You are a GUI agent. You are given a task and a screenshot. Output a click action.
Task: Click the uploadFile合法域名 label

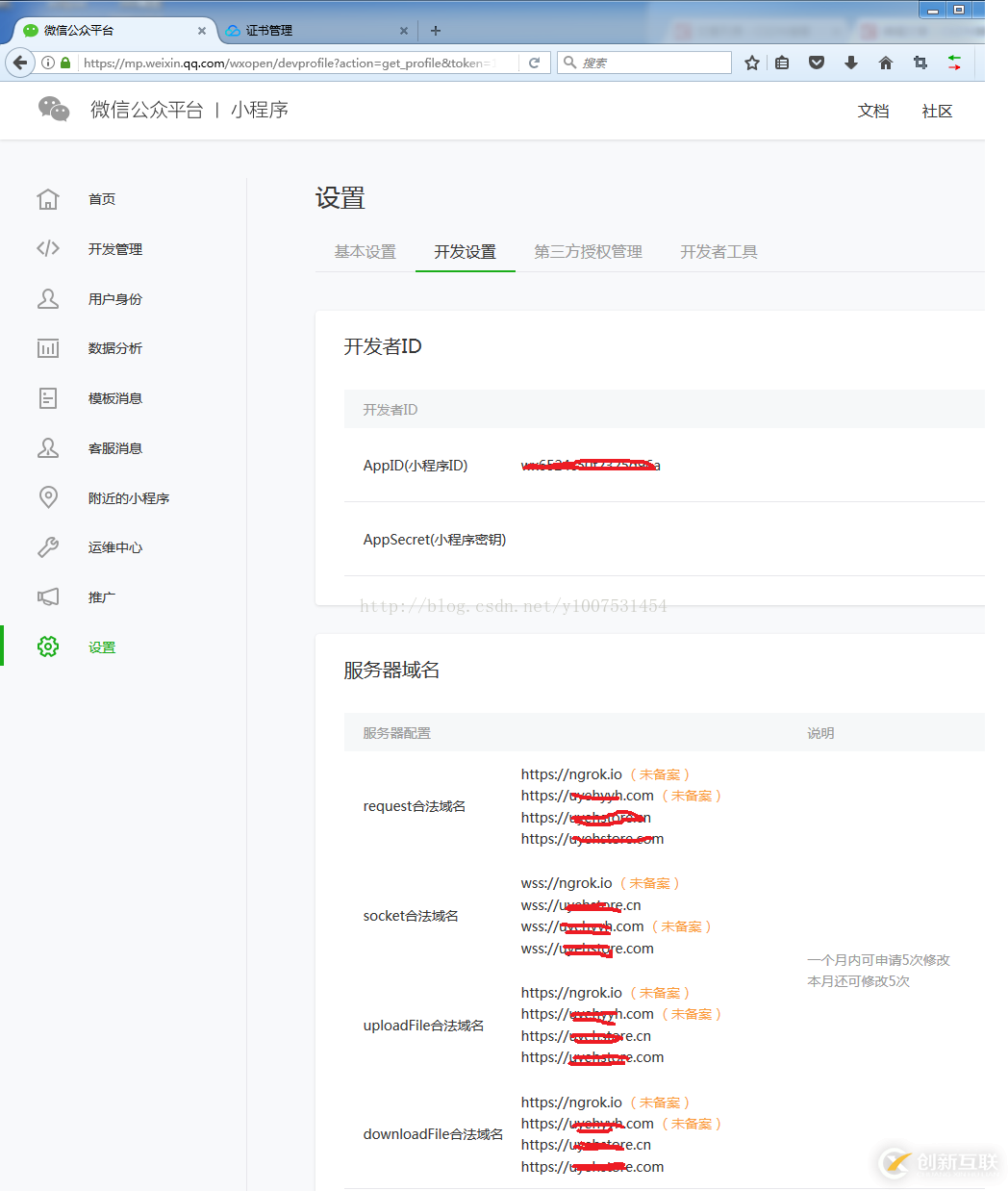point(423,1026)
